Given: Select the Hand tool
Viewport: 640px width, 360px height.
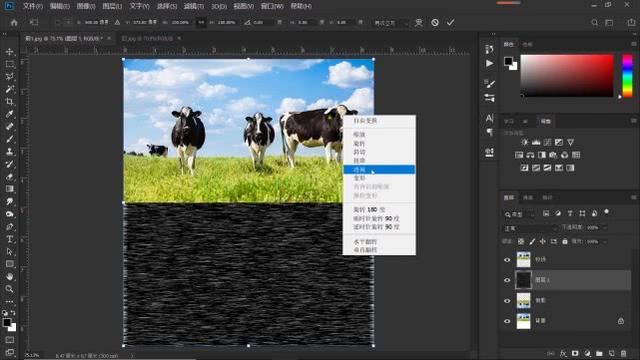Looking at the screenshot, I should click(x=10, y=276).
